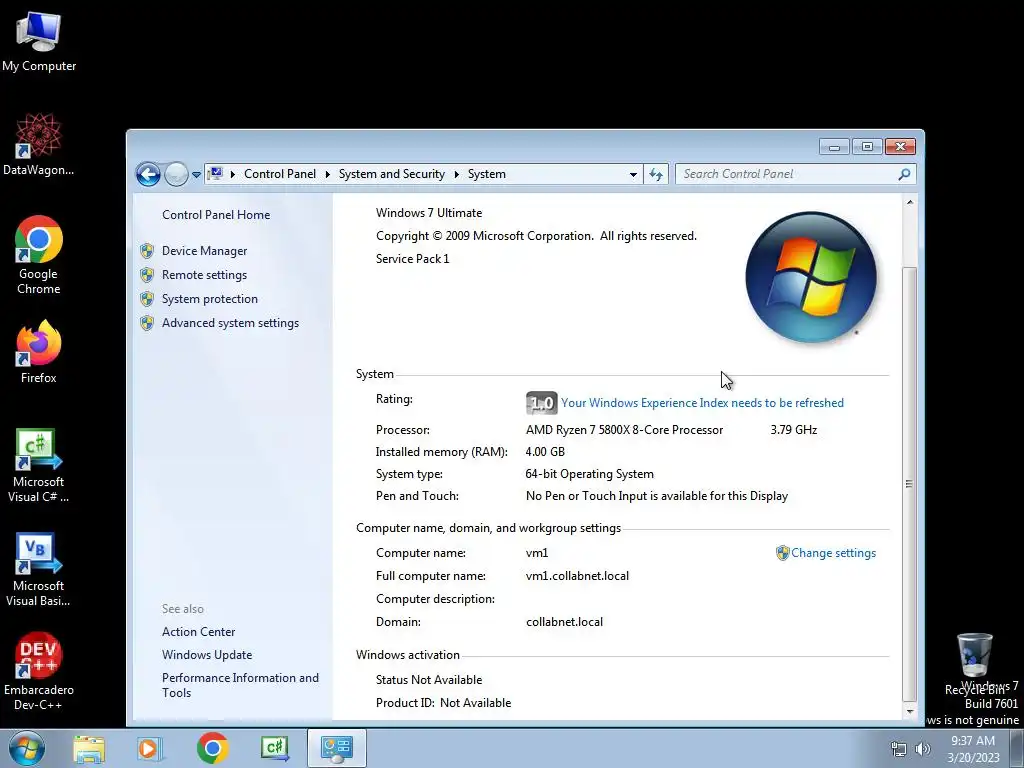This screenshot has height=768, width=1024.
Task: Click Show desktop button at taskbar end
Action: click(1017, 748)
